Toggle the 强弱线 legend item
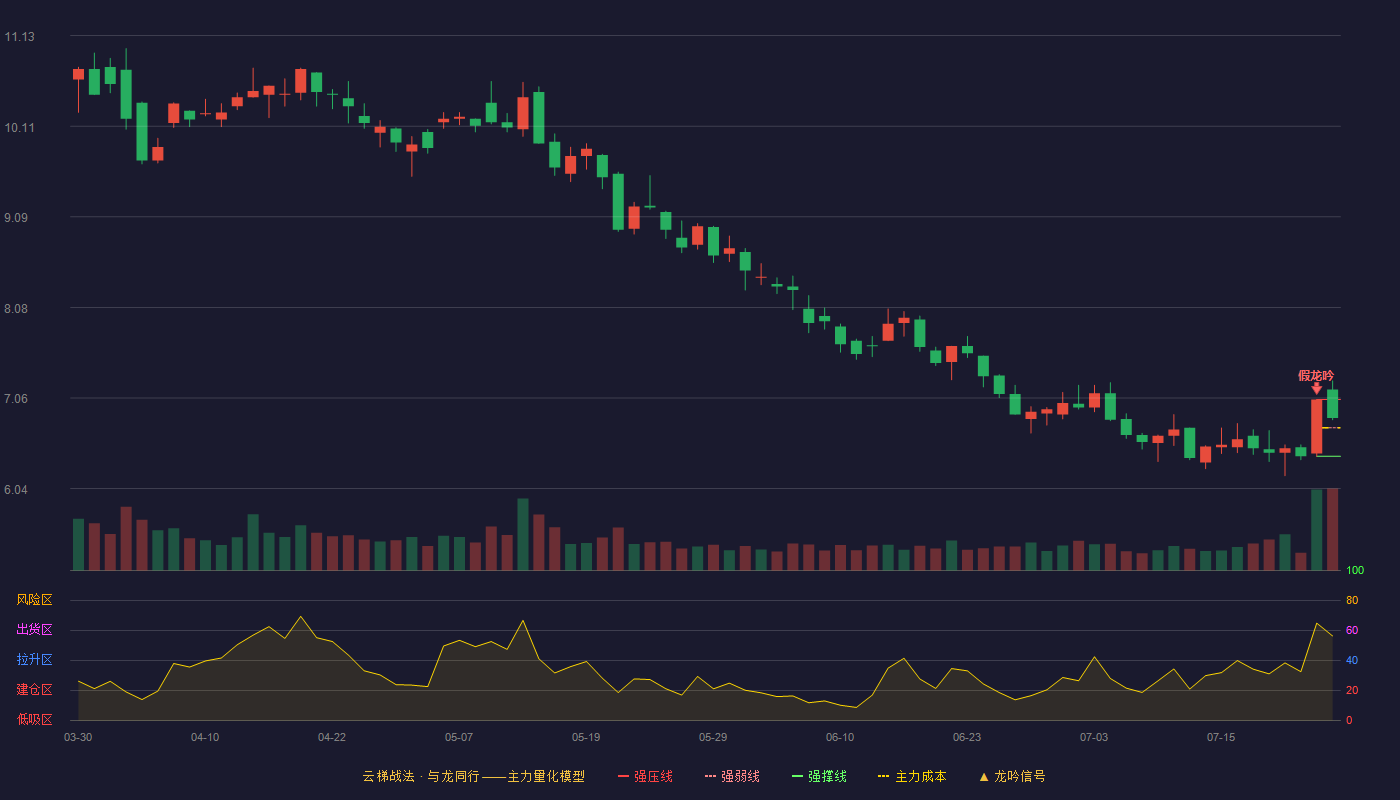 (732, 776)
